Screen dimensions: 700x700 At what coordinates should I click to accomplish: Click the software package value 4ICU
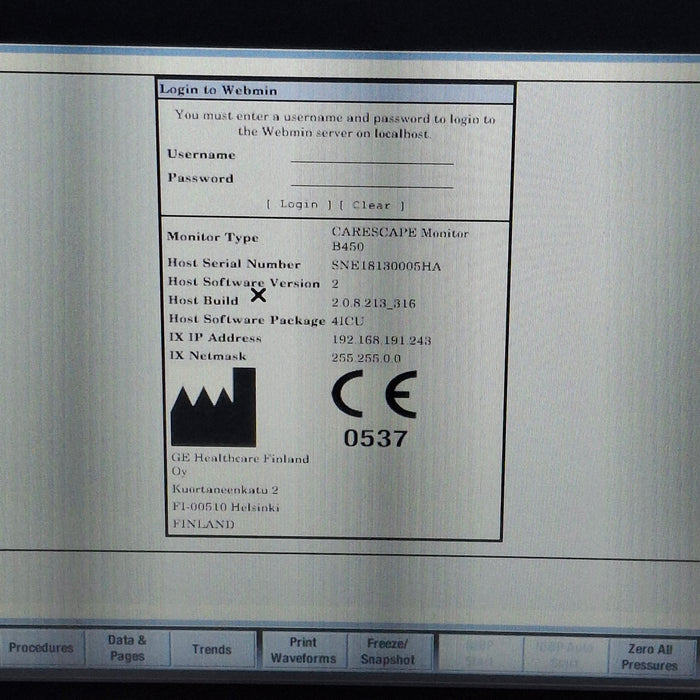coord(348,321)
